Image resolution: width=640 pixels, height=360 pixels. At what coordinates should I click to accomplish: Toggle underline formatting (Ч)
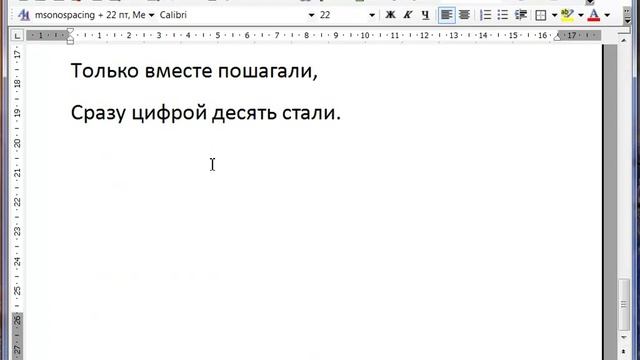pos(425,15)
